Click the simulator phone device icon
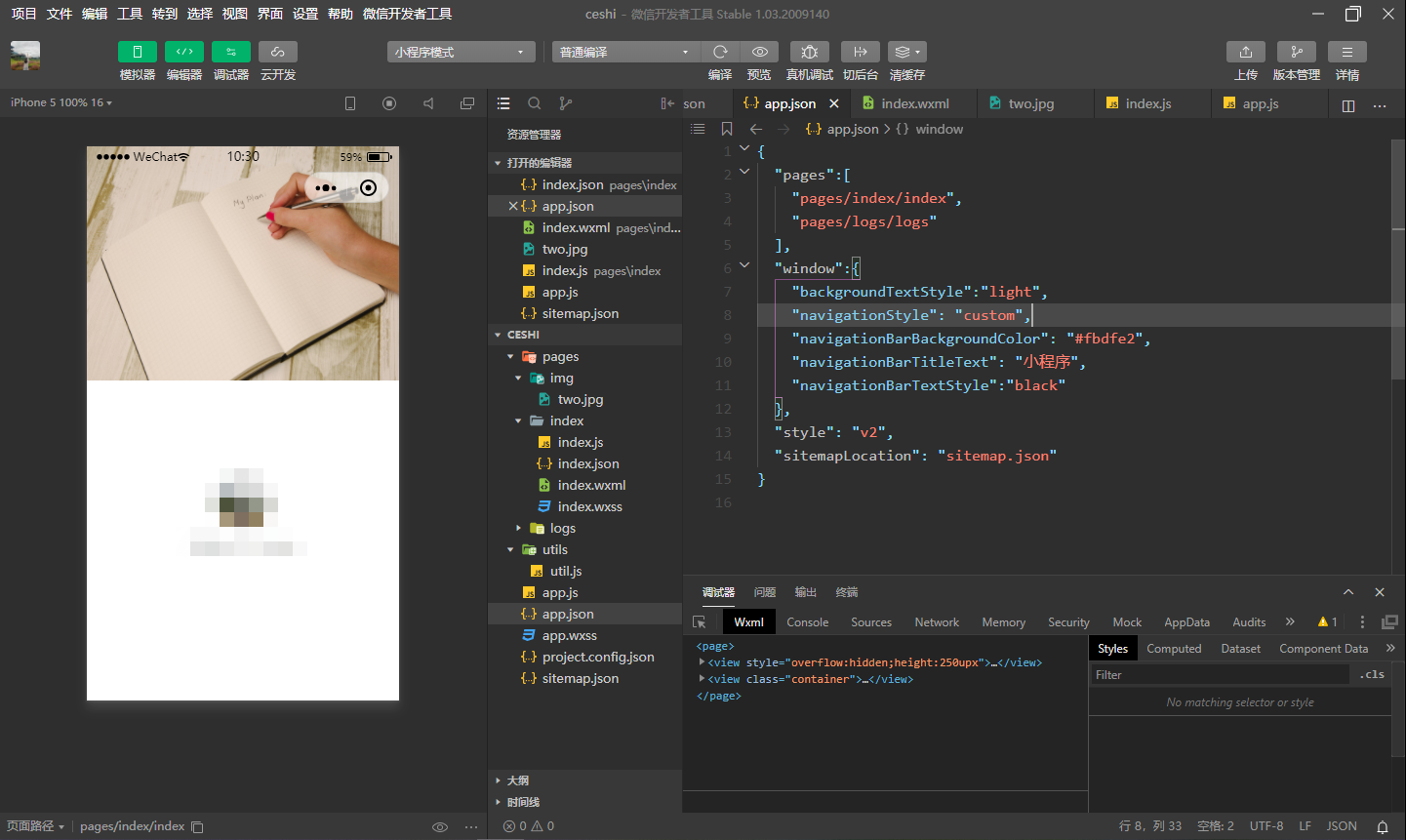The width and height of the screenshot is (1406, 840). tap(350, 103)
